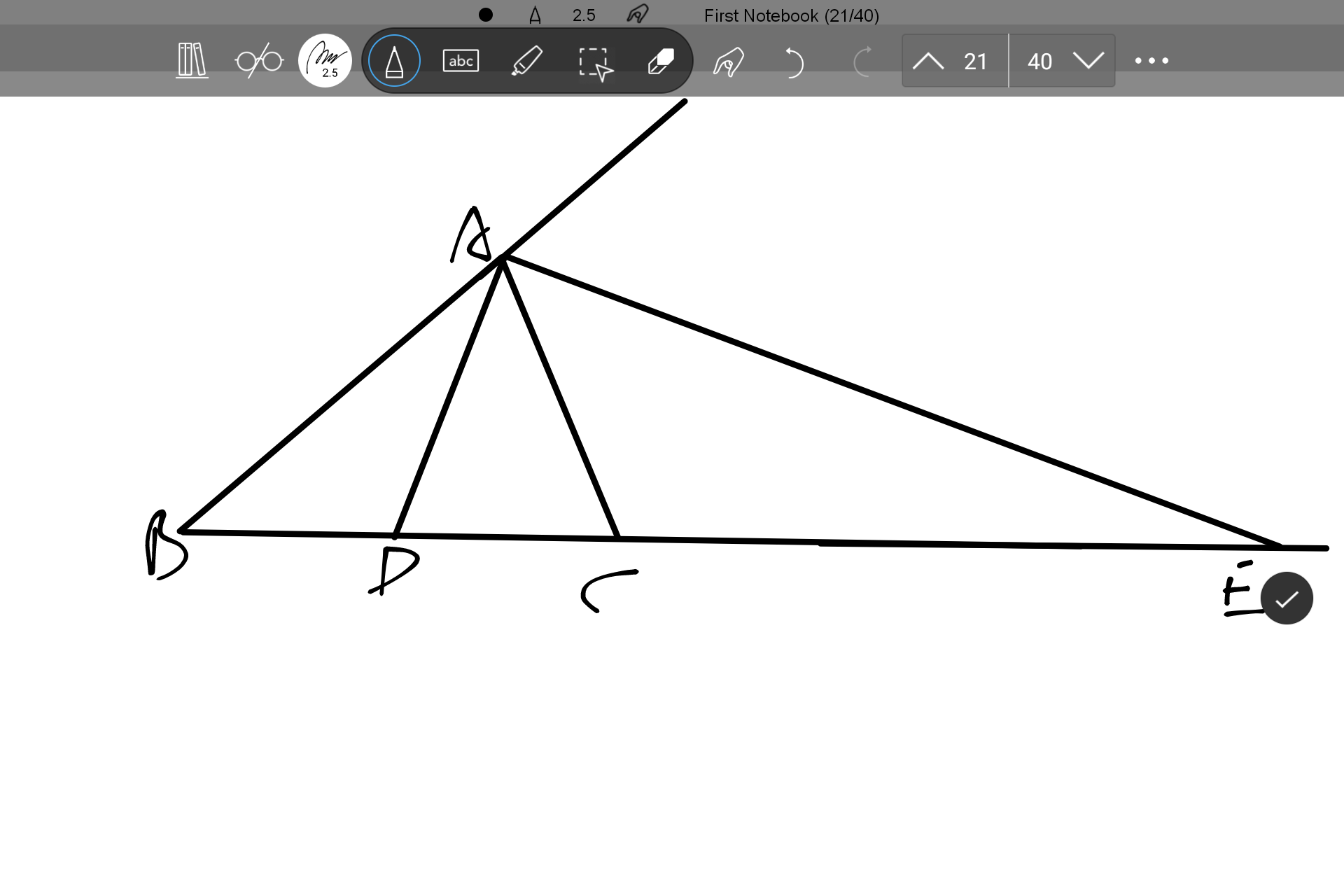Image resolution: width=1344 pixels, height=896 pixels.
Task: Select the abc text tool
Action: coord(461,61)
